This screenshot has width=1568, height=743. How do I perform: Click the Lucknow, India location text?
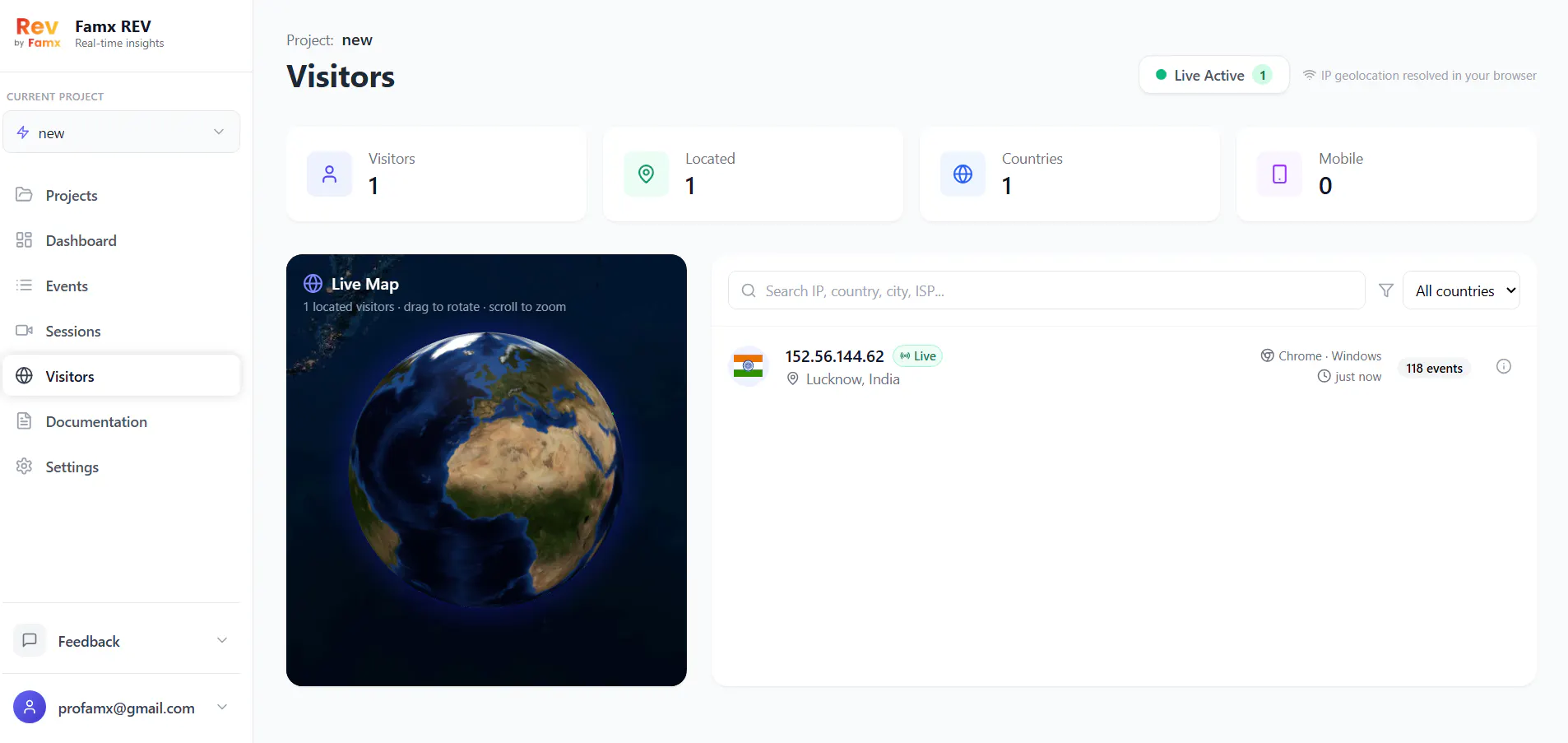pos(852,379)
